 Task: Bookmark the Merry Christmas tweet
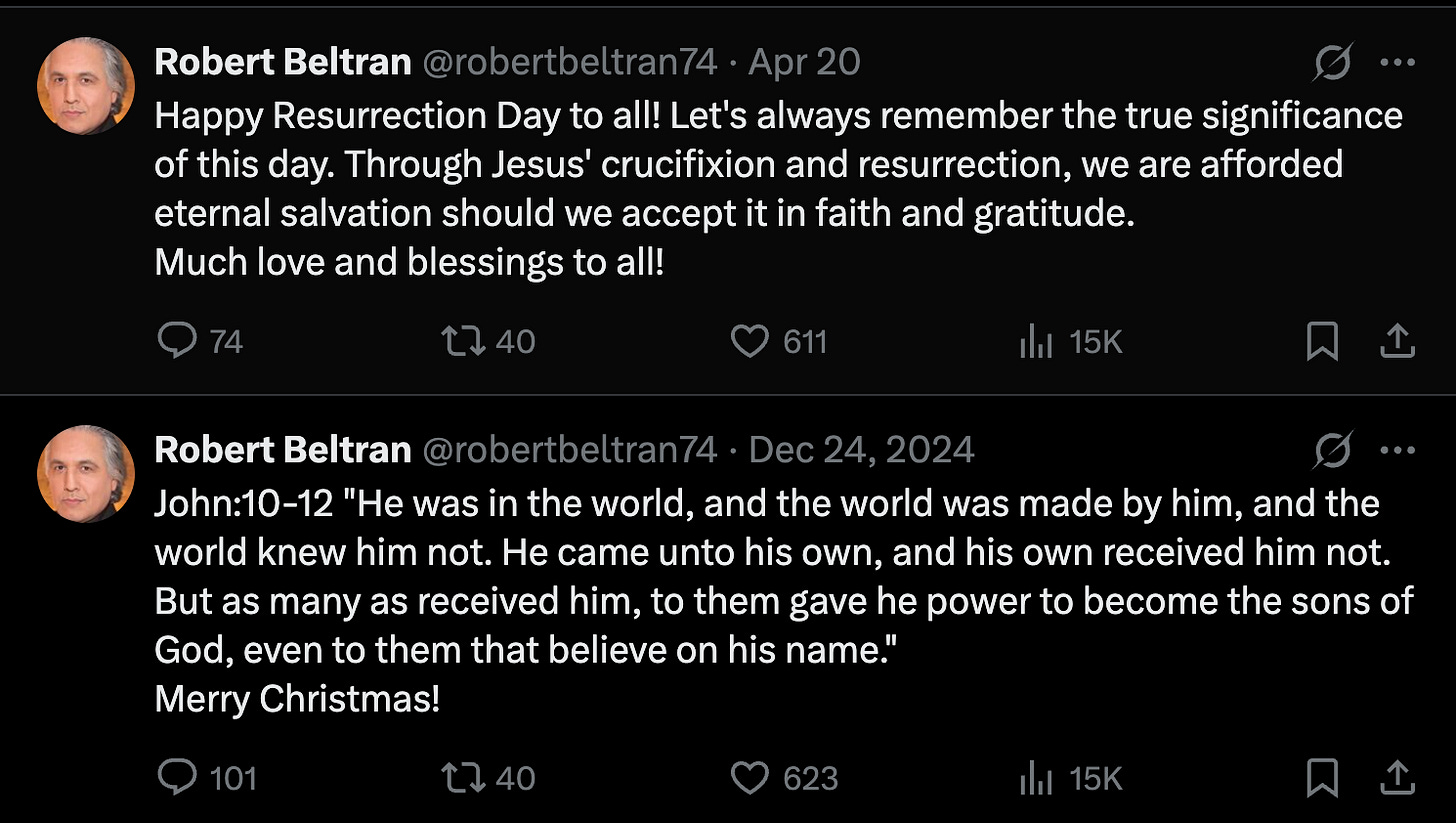pos(1322,778)
